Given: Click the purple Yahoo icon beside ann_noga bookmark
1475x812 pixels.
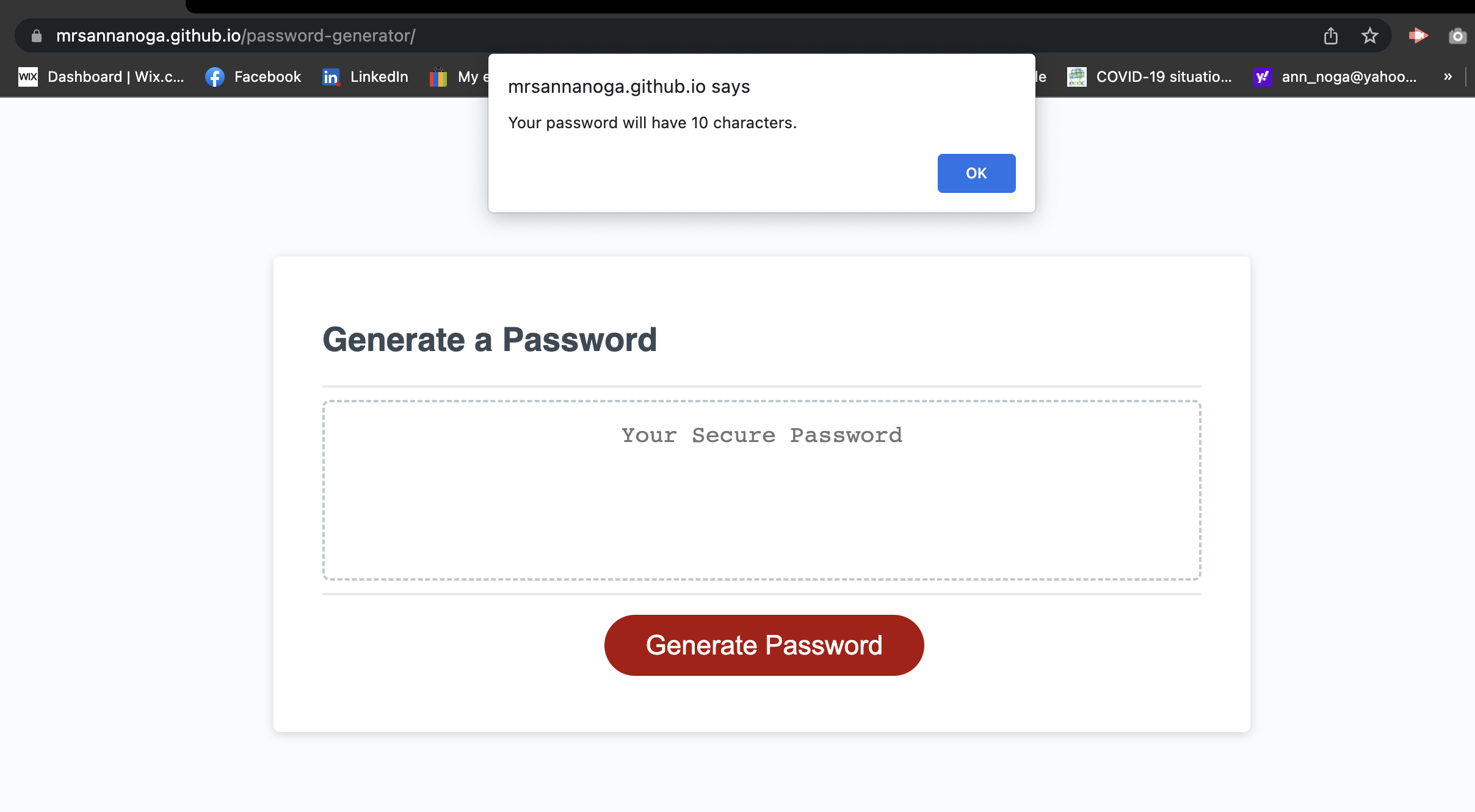Looking at the screenshot, I should pyautogui.click(x=1262, y=77).
